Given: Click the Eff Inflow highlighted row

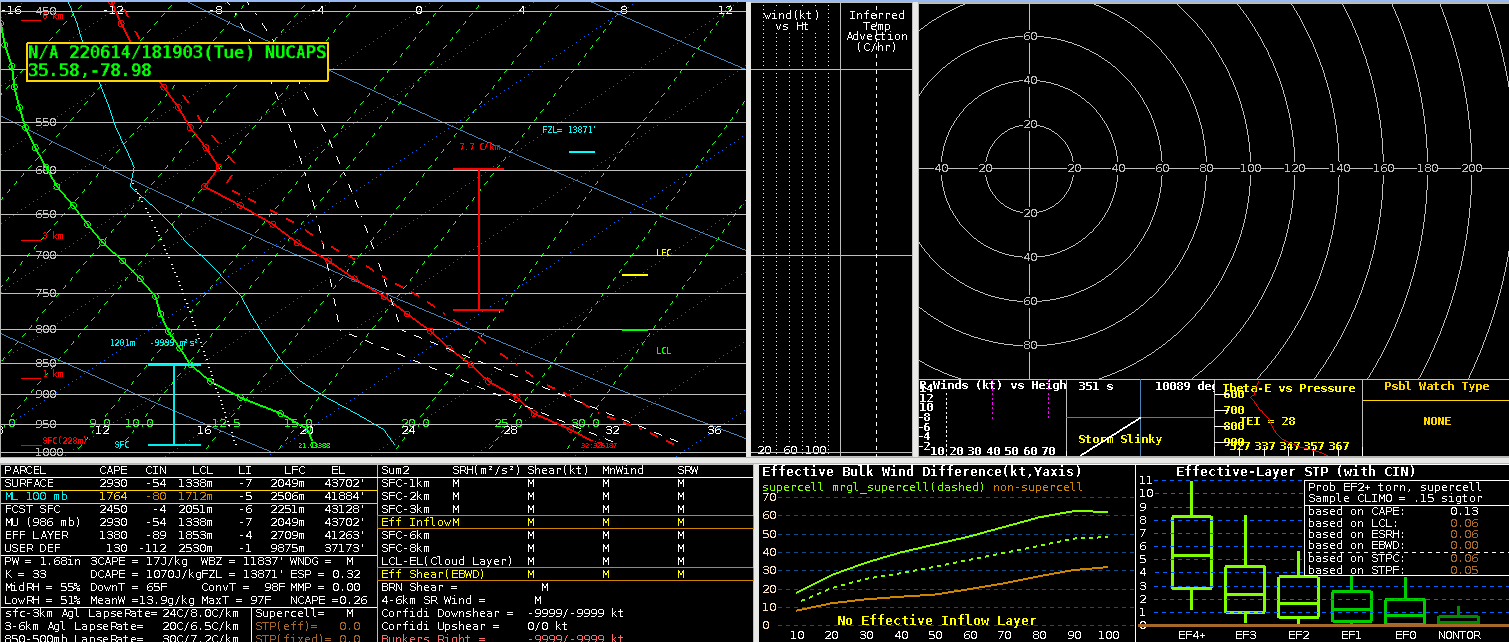Looking at the screenshot, I should point(566,522).
